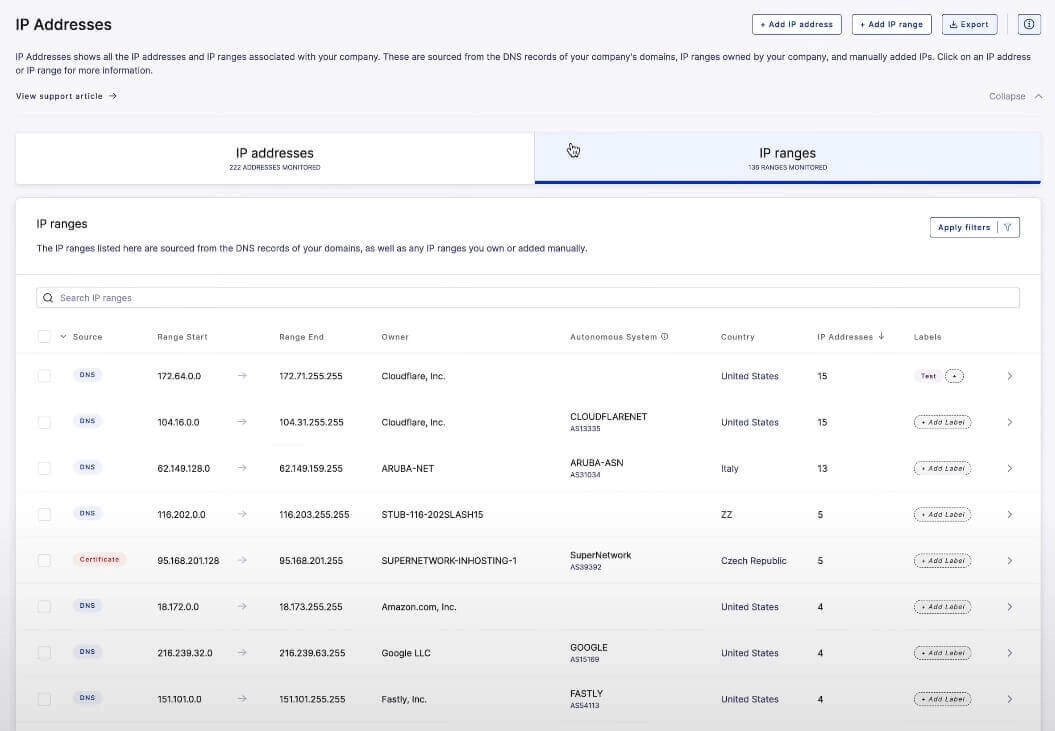
Task: Click the Certificate badge on the SUPERNETWORK row
Action: point(99,559)
